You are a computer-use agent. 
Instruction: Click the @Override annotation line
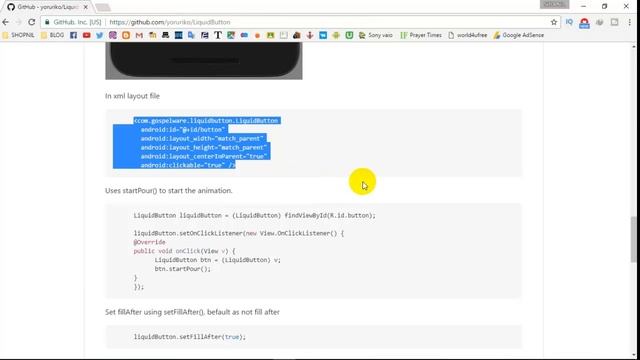click(149, 242)
